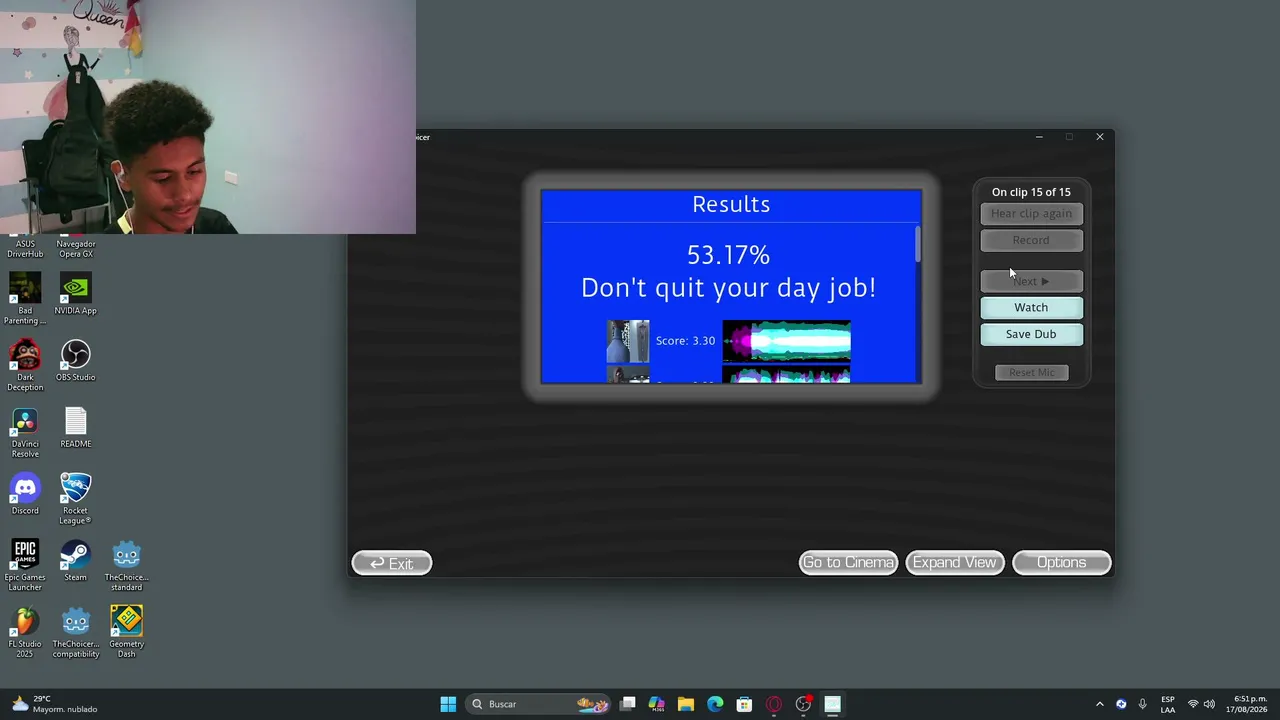Screen dimensions: 1280x720
Task: Click the Watch button
Action: (1031, 307)
